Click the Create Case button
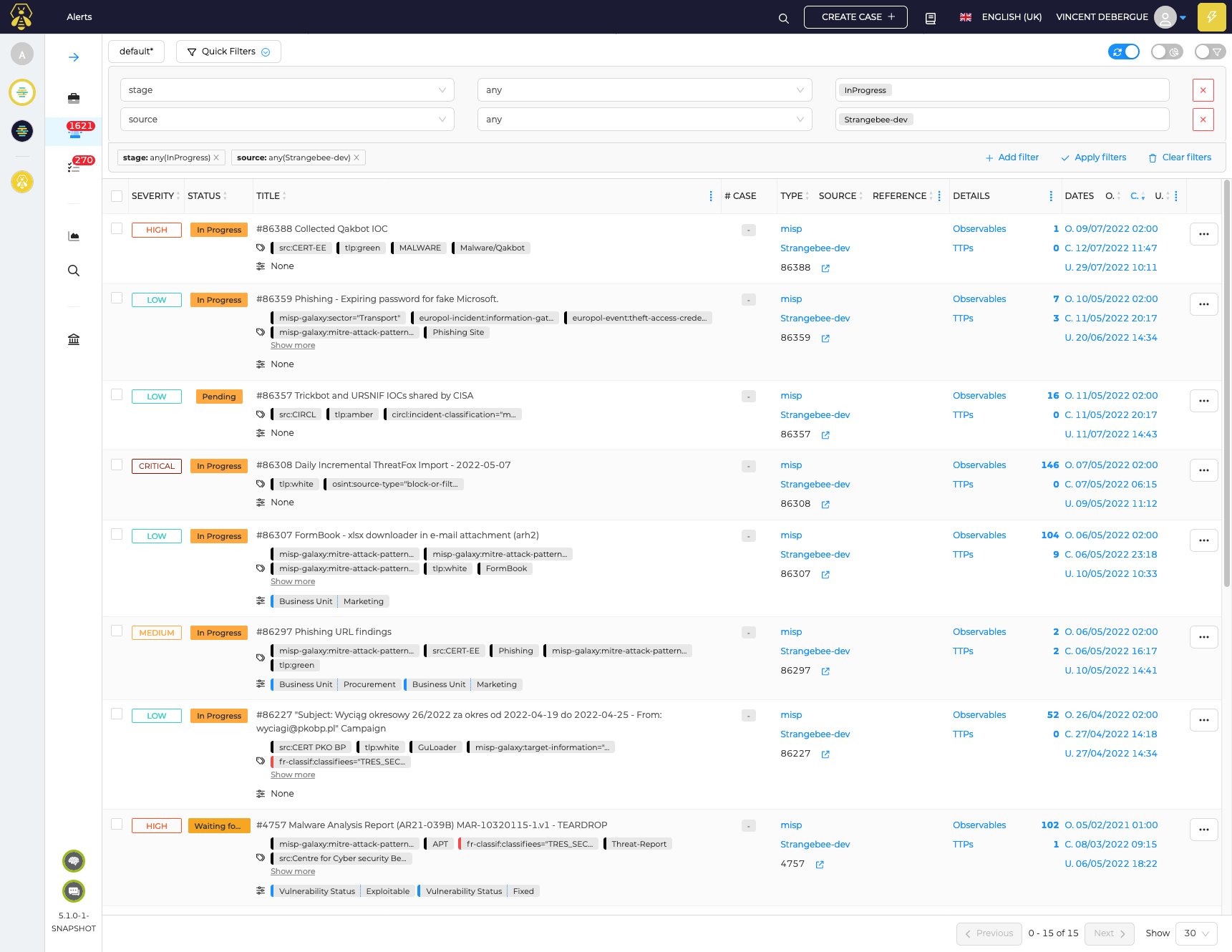Screen dimensions: 1232x952 coord(855,17)
